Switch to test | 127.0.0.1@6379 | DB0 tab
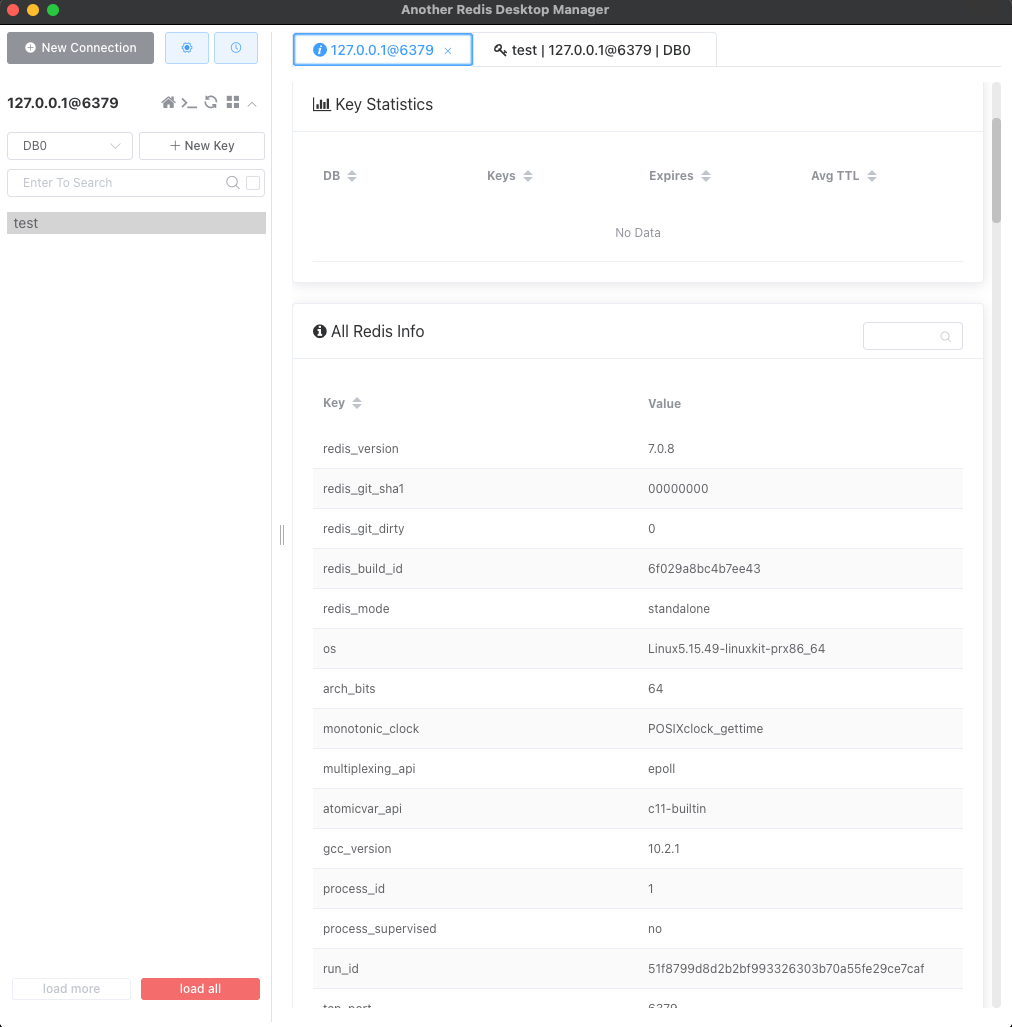 pyautogui.click(x=594, y=50)
